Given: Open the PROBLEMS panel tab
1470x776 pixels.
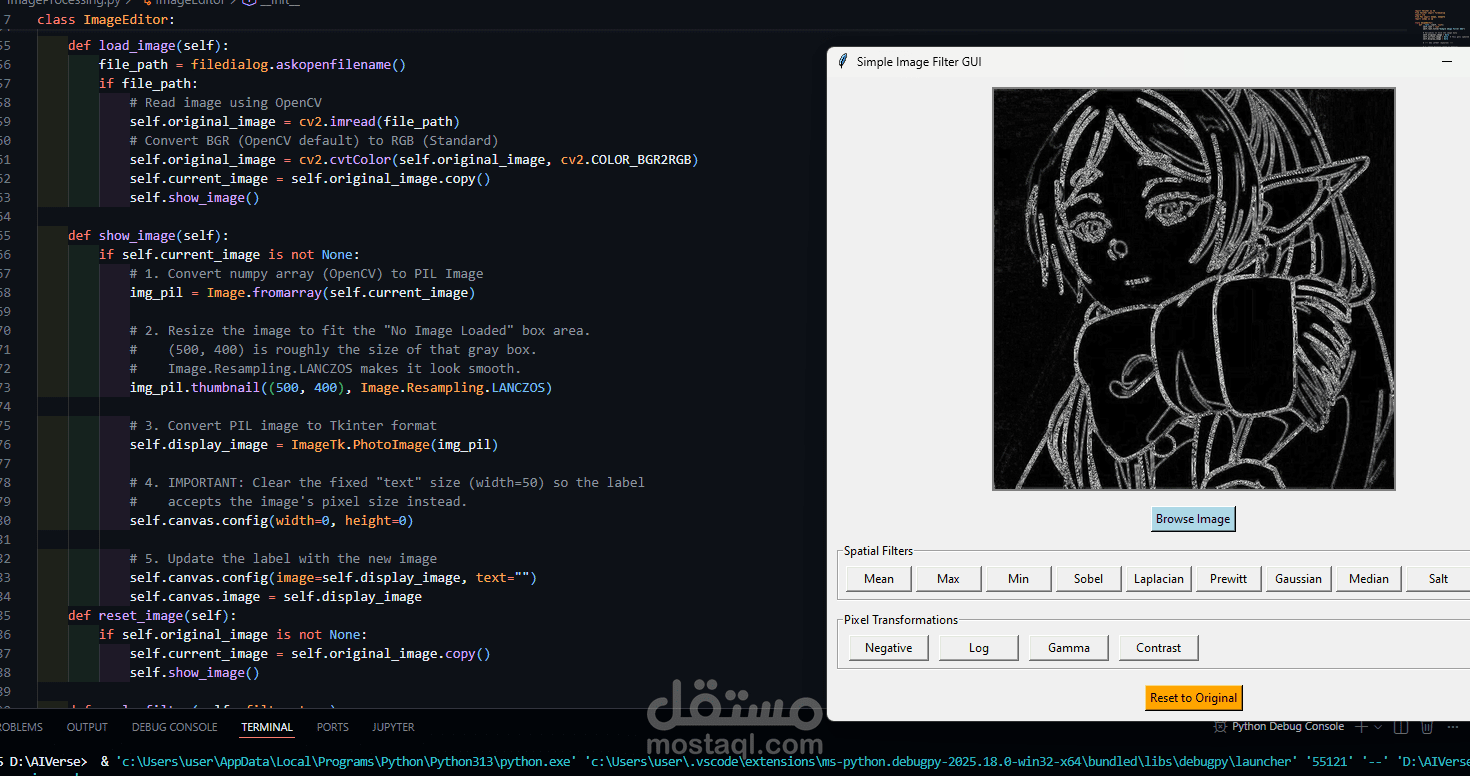Looking at the screenshot, I should [x=19, y=727].
